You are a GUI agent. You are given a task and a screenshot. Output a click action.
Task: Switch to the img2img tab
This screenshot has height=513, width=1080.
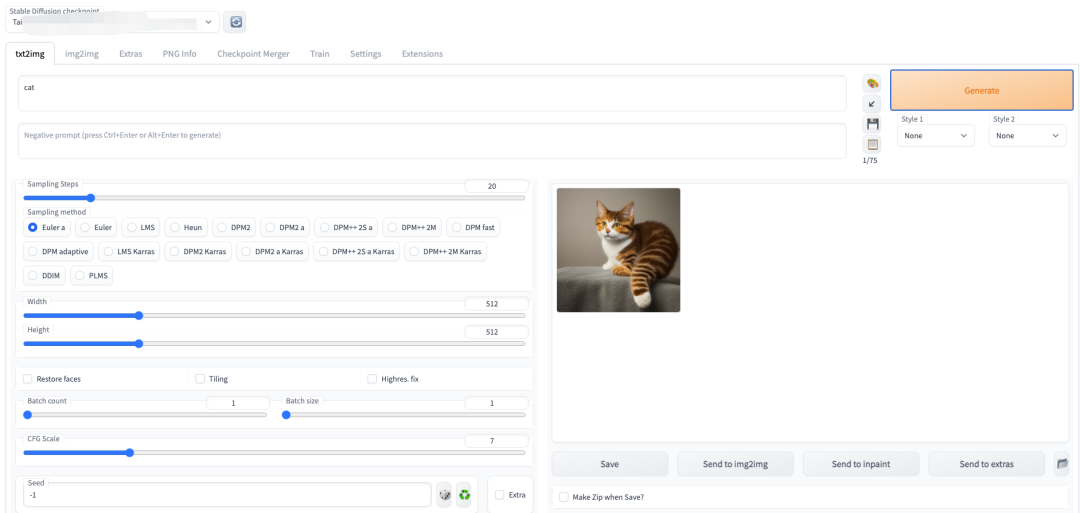[x=81, y=54]
